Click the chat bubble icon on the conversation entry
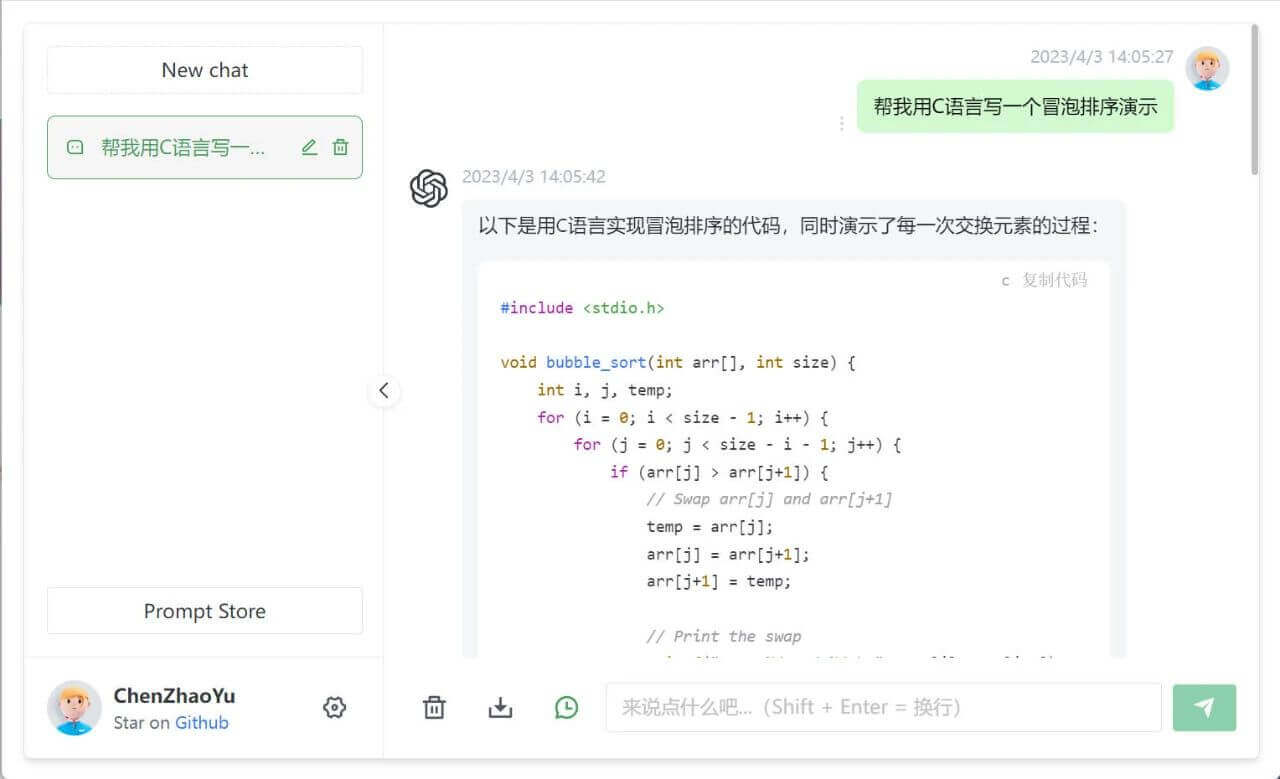The height and width of the screenshot is (779, 1280). coord(75,147)
